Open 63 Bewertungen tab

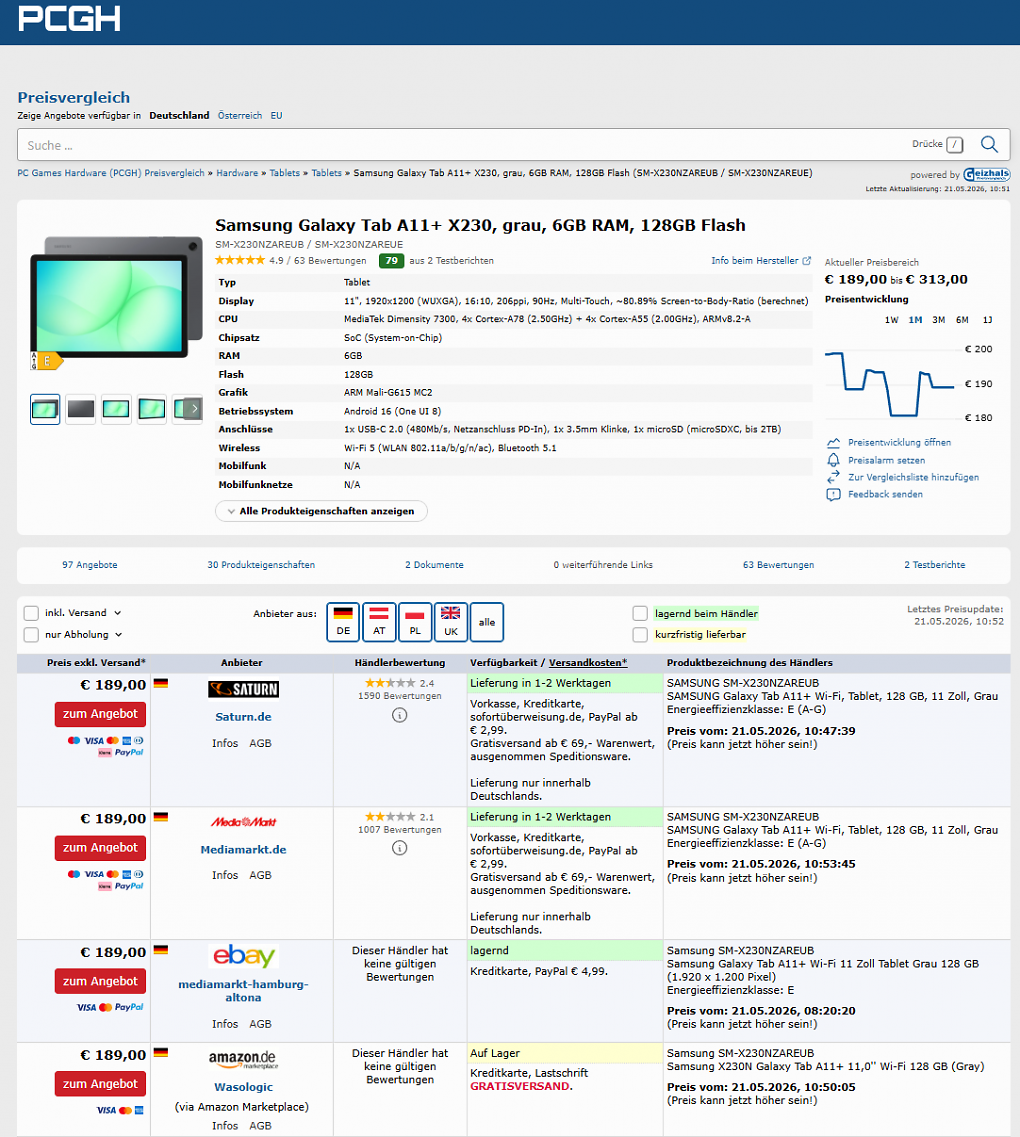779,565
